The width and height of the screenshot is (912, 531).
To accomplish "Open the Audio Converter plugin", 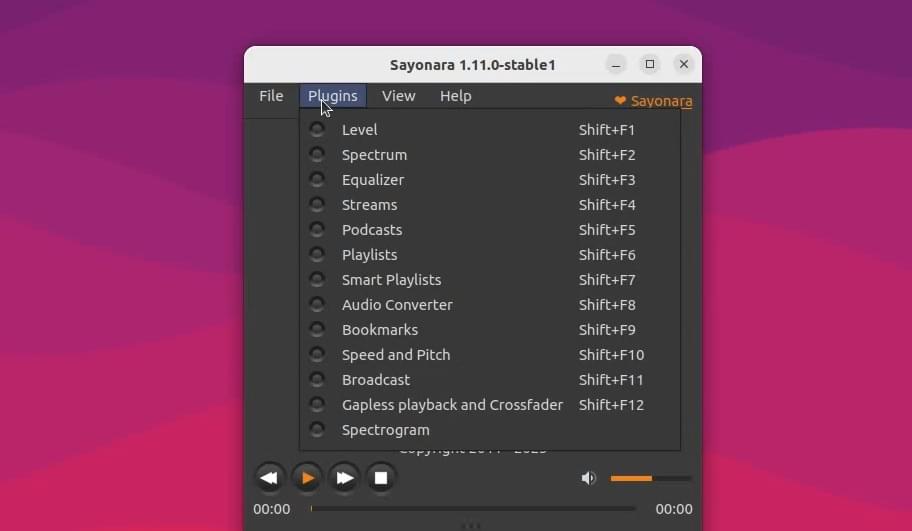I will coord(490,305).
